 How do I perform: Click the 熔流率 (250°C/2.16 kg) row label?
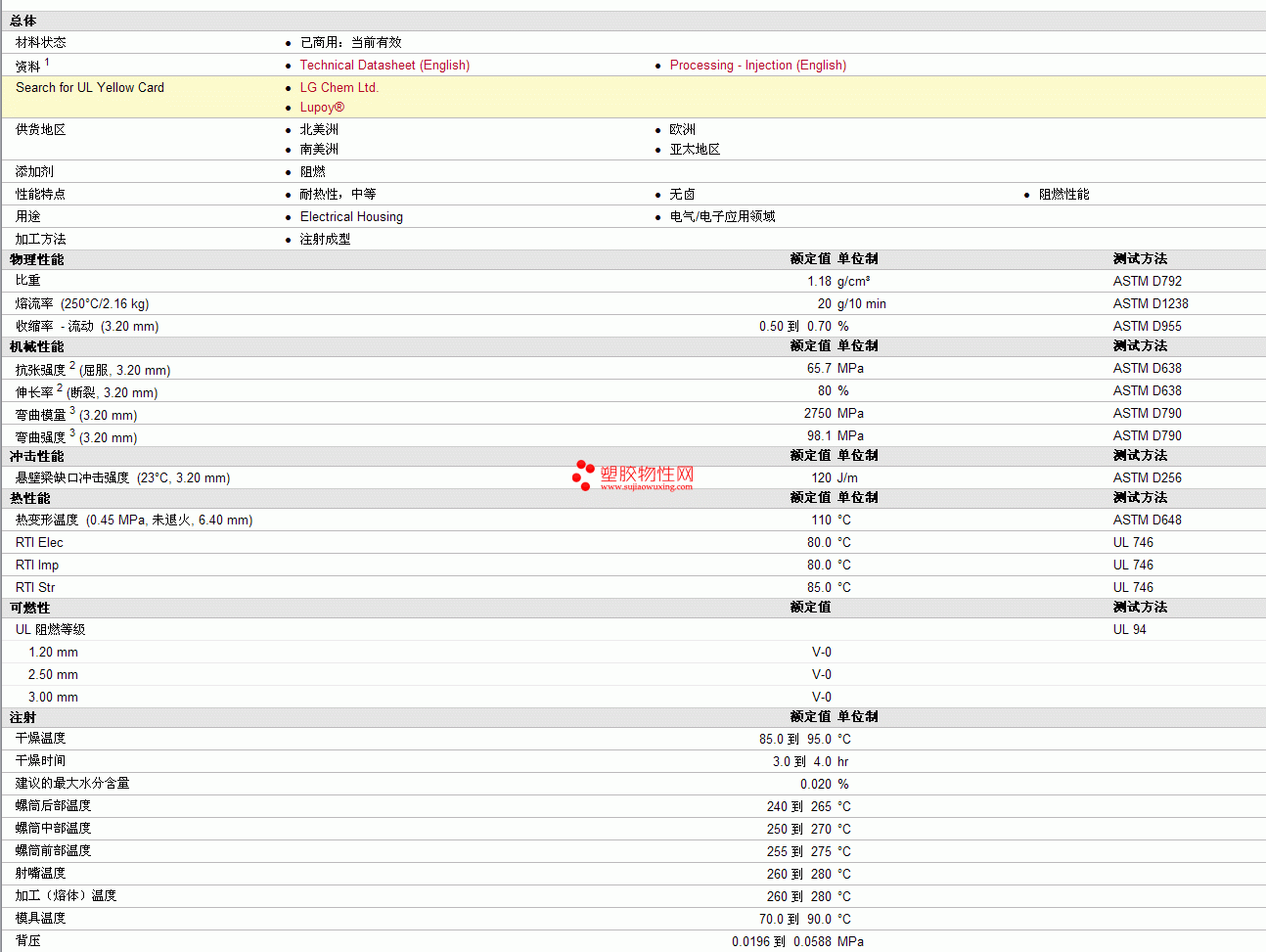pyautogui.click(x=82, y=304)
